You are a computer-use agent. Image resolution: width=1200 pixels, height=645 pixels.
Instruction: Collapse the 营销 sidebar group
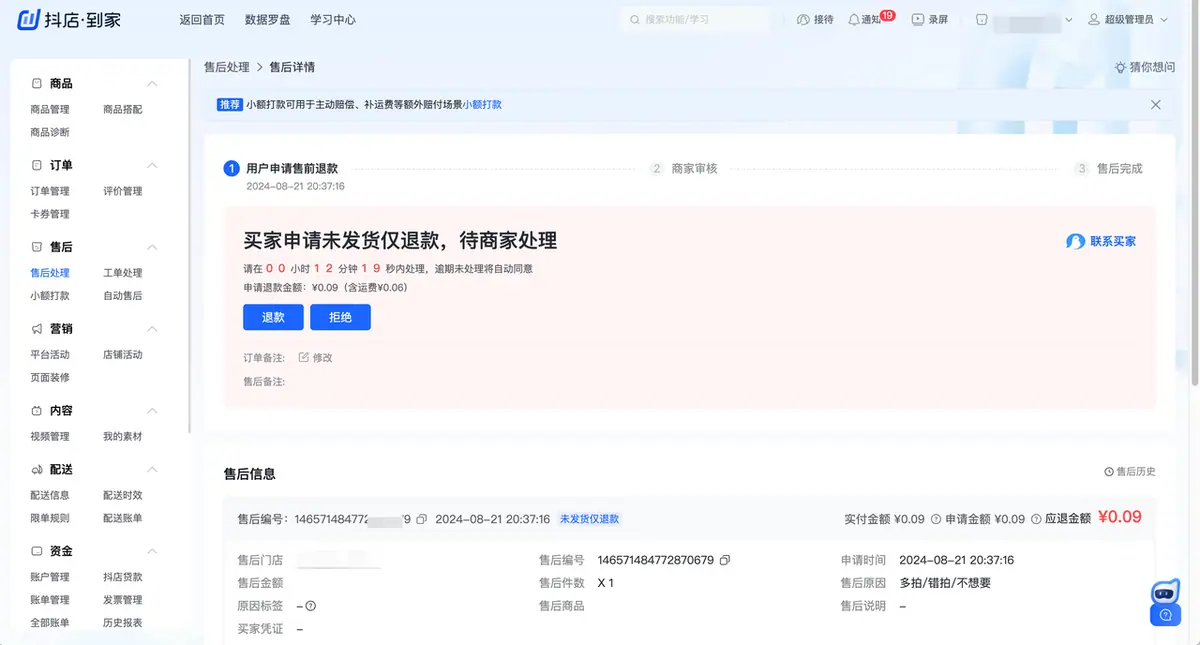click(x=152, y=329)
